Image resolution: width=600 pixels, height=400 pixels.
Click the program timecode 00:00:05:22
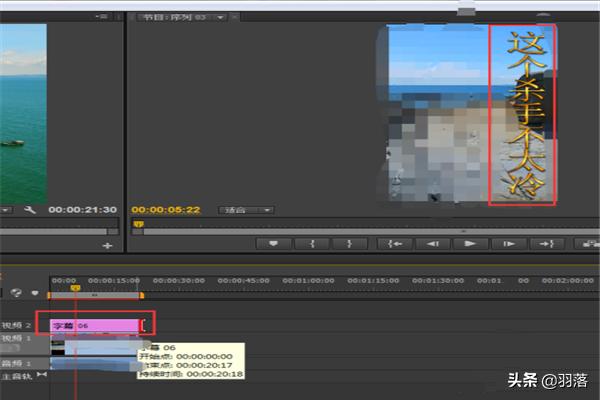tap(166, 210)
